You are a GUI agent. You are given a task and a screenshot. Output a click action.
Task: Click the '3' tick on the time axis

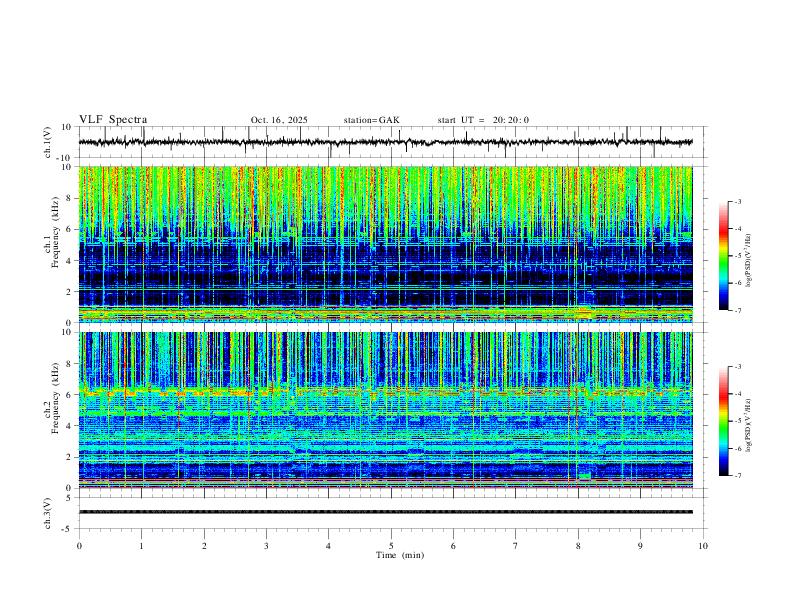point(266,546)
